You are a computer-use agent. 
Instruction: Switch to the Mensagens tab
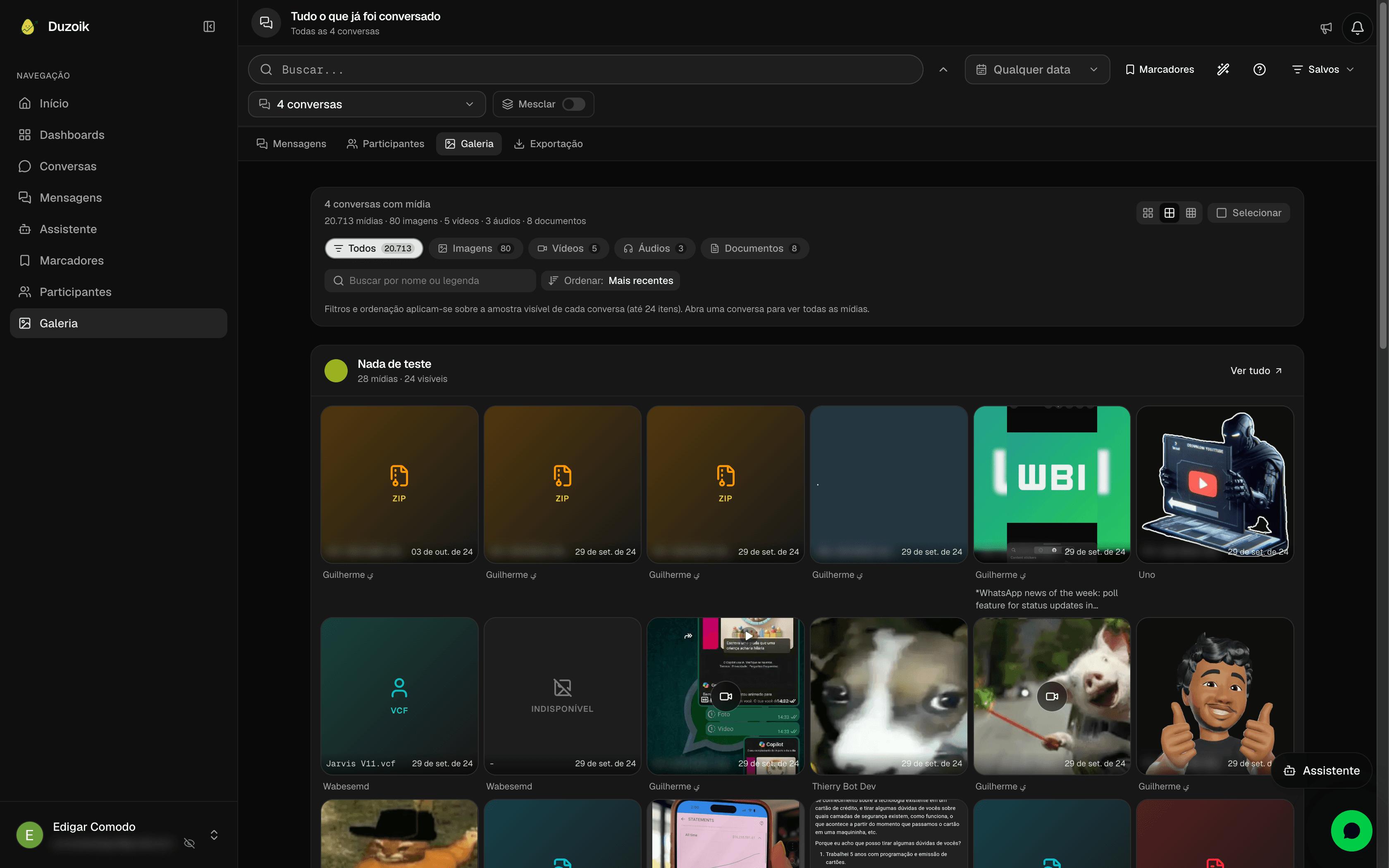[291, 143]
